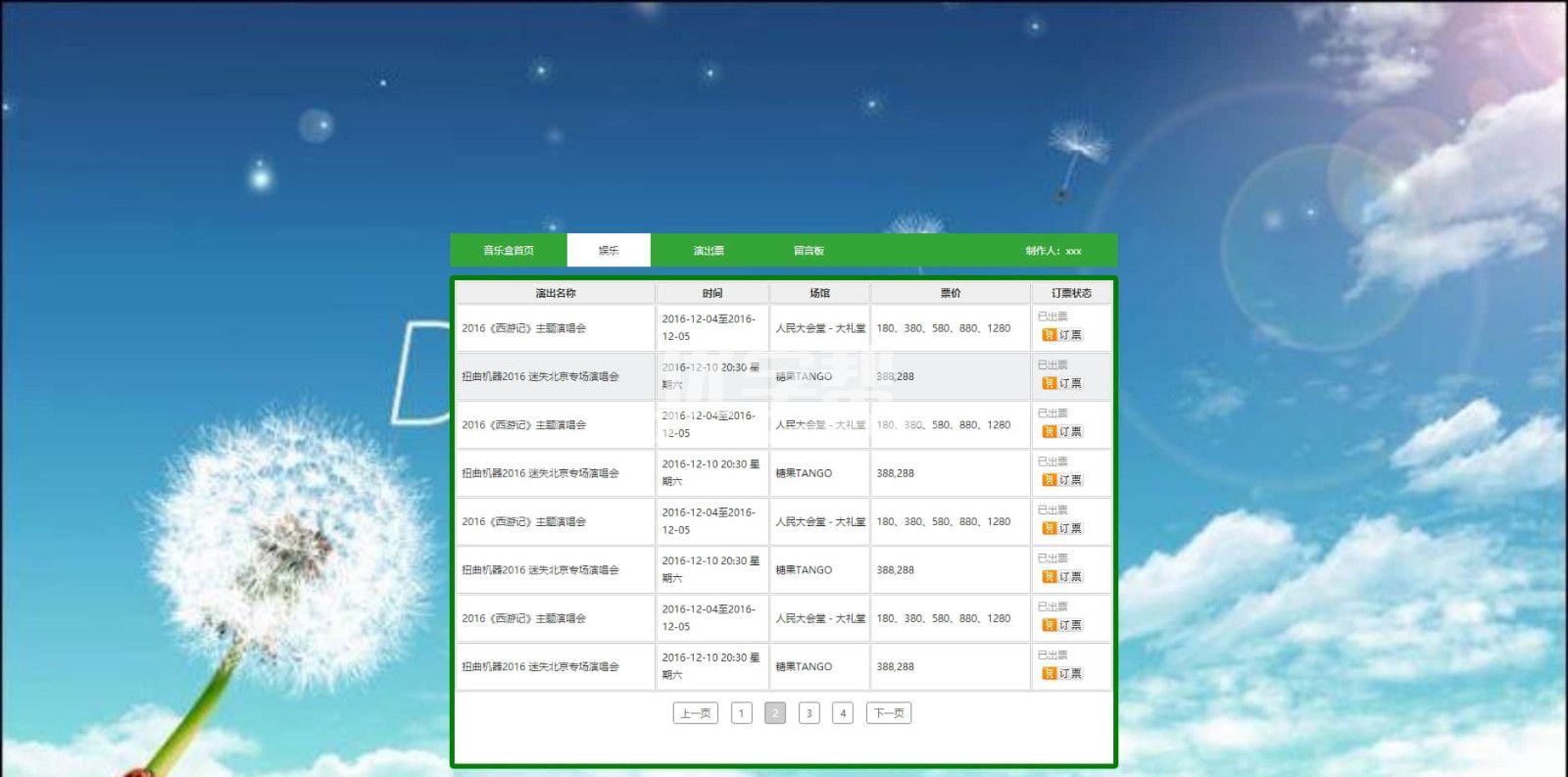
Task: Go to page 3 in pagination
Action: click(808, 713)
